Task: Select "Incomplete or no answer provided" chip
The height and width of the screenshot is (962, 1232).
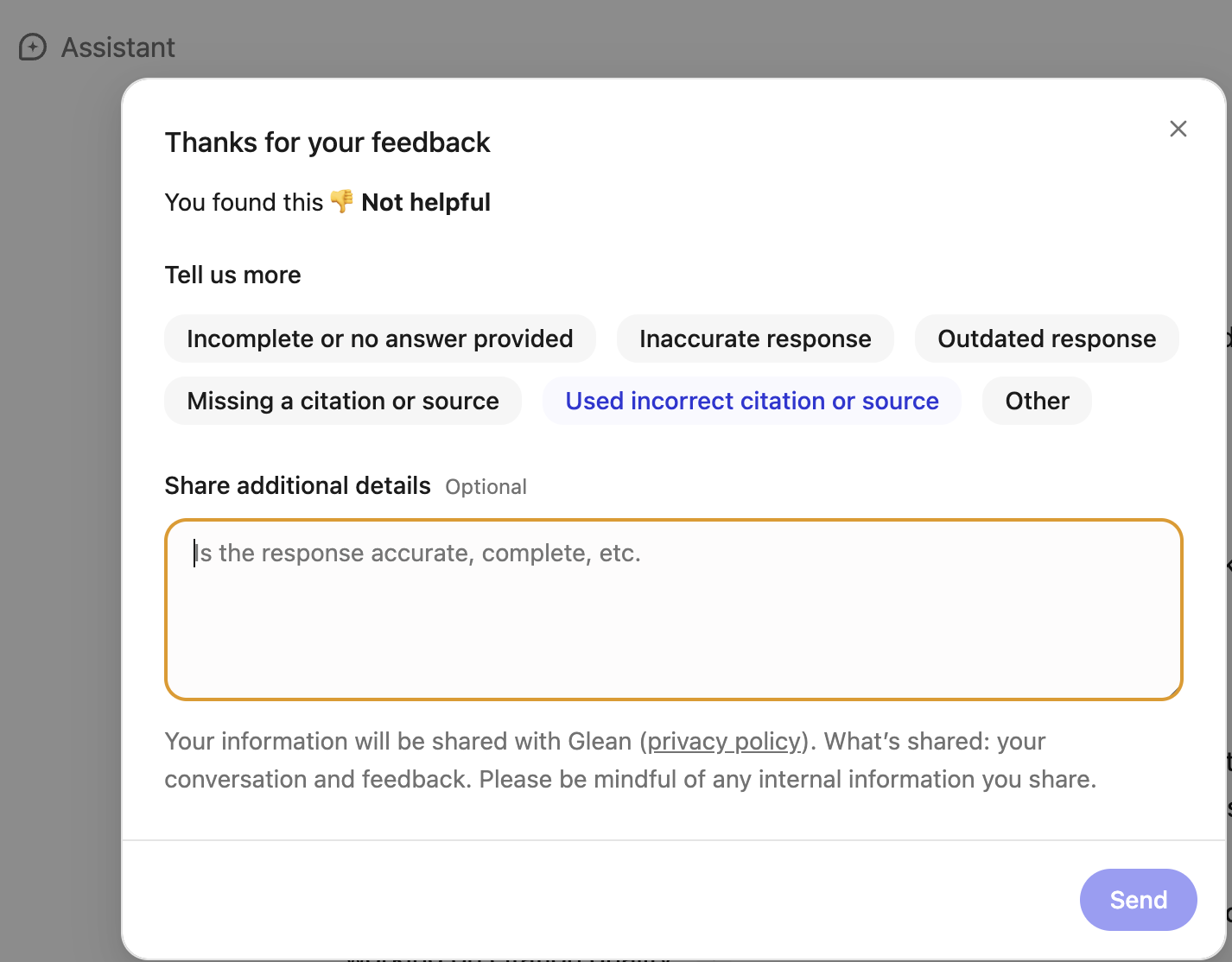Action: (379, 339)
